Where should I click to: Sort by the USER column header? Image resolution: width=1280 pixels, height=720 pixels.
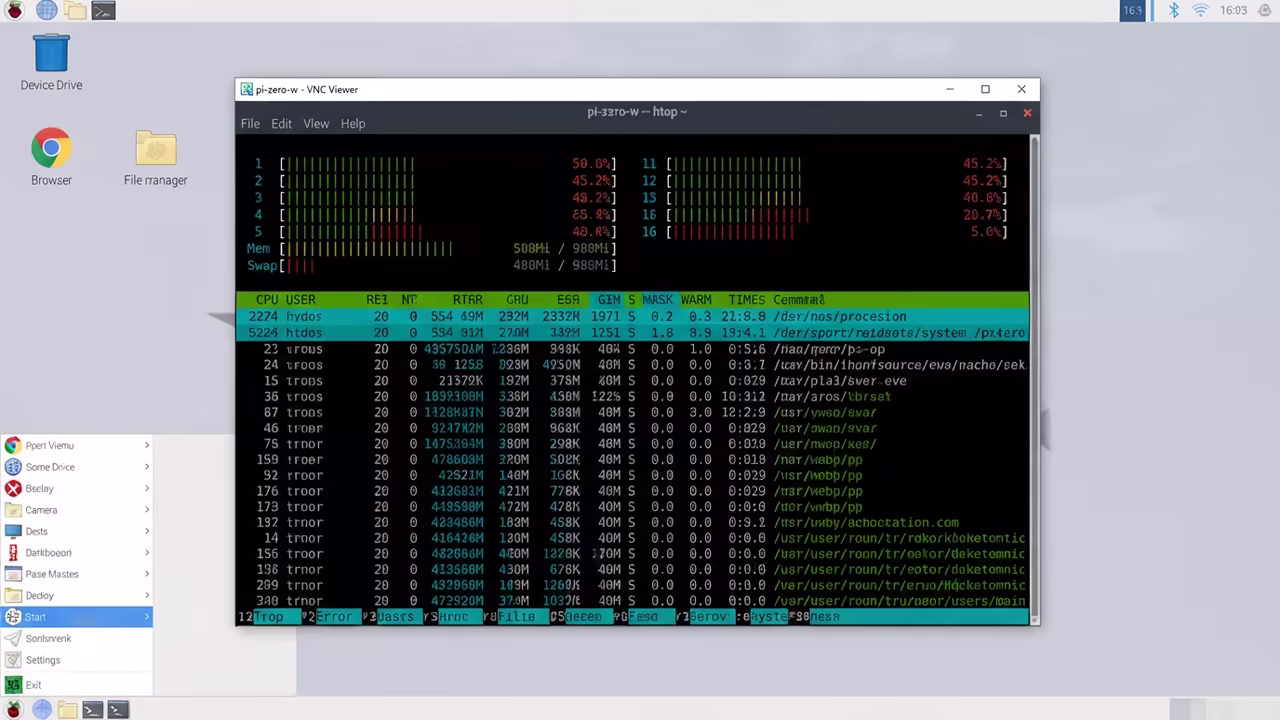tap(301, 299)
